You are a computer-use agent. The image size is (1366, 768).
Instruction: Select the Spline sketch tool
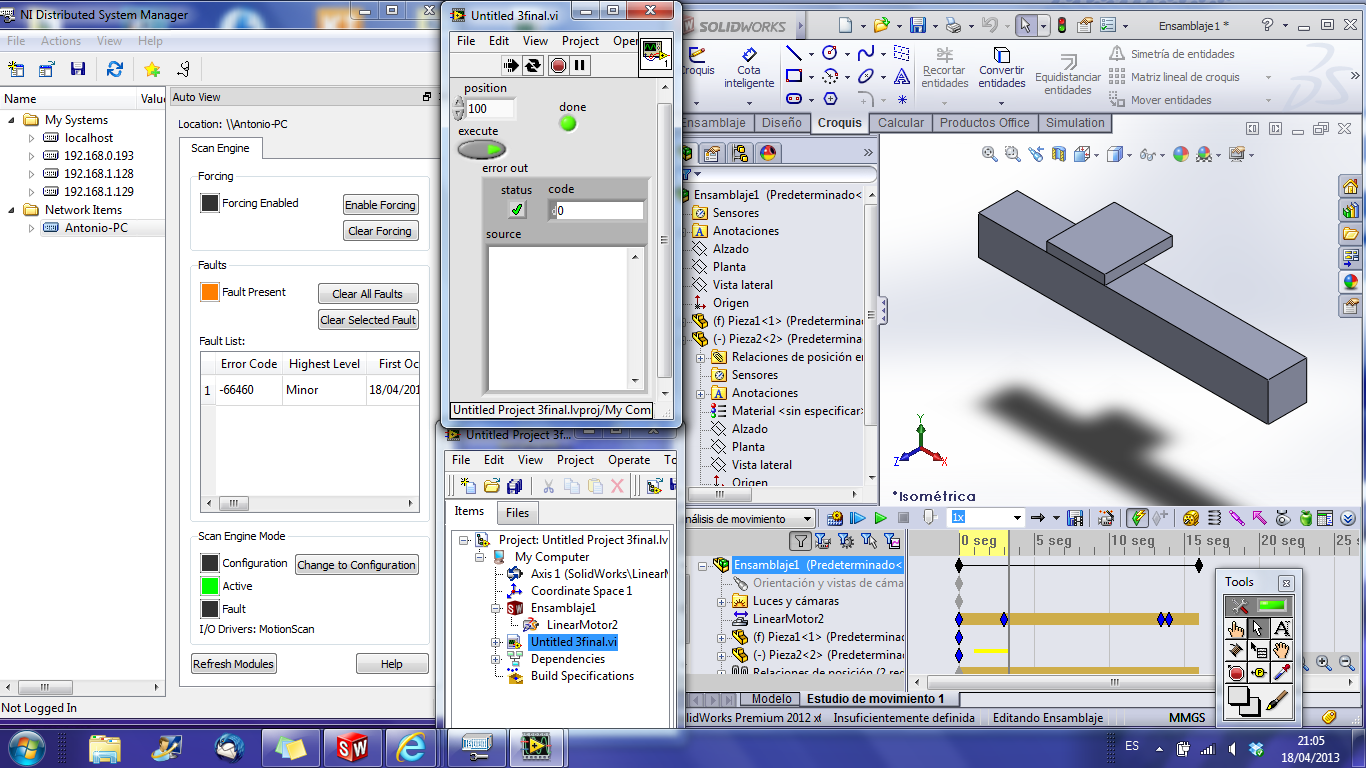866,53
